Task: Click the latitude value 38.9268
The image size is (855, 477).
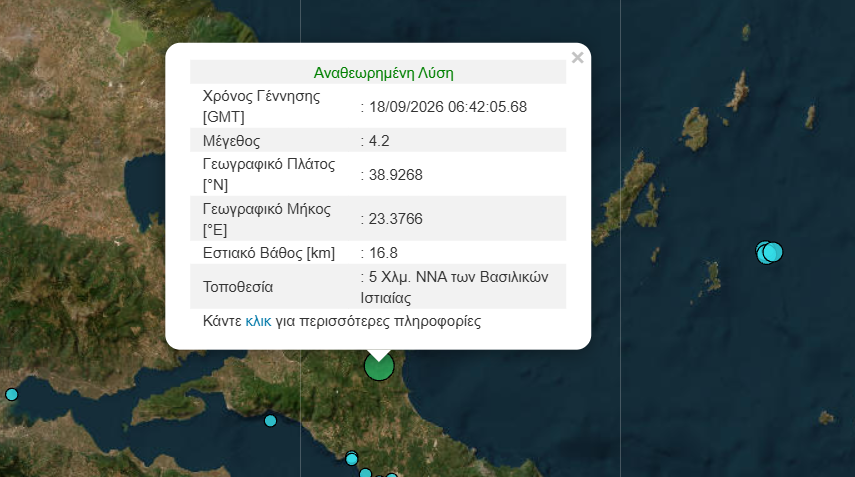Action: coord(395,175)
